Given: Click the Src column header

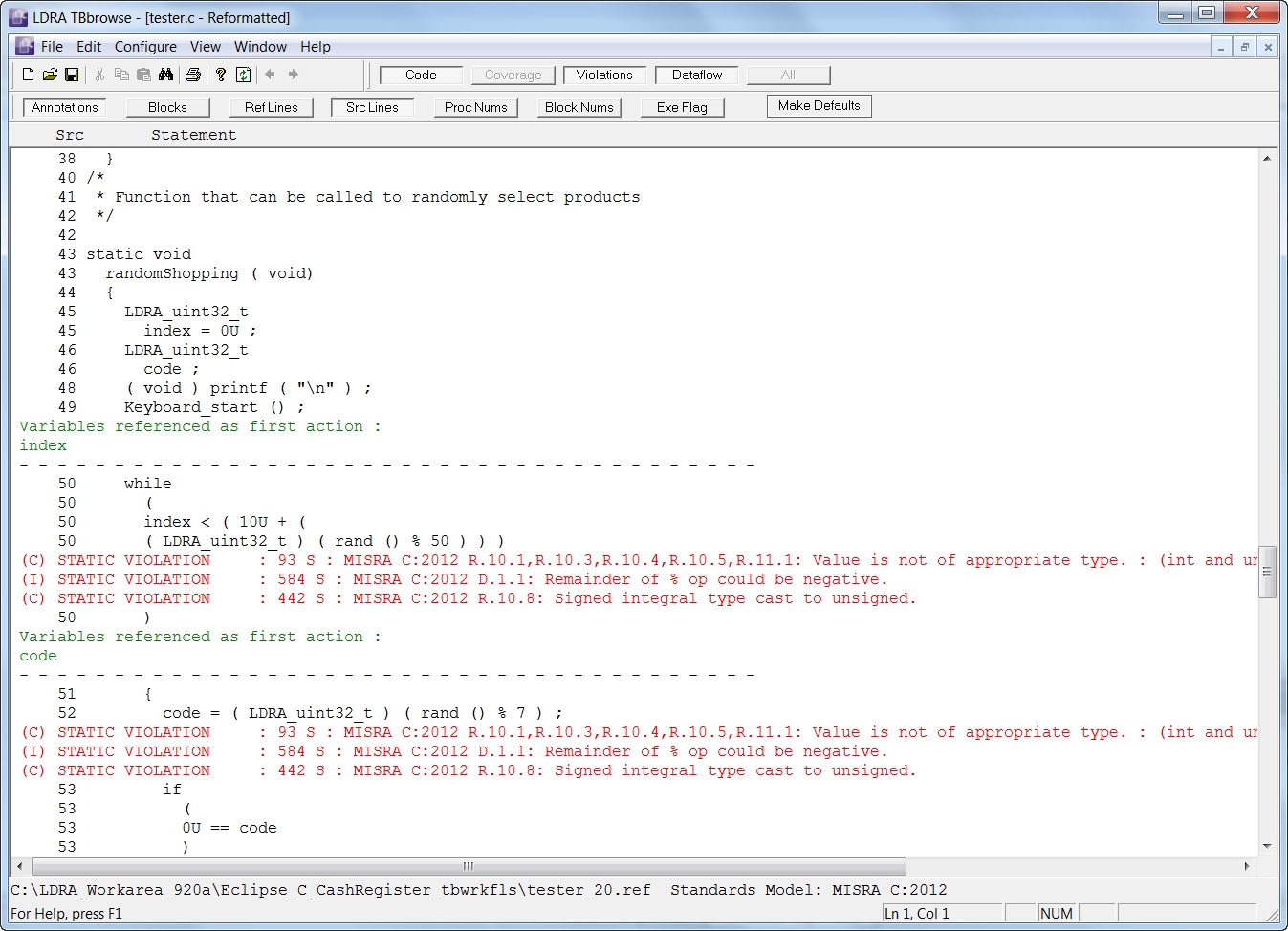Looking at the screenshot, I should coord(70,135).
